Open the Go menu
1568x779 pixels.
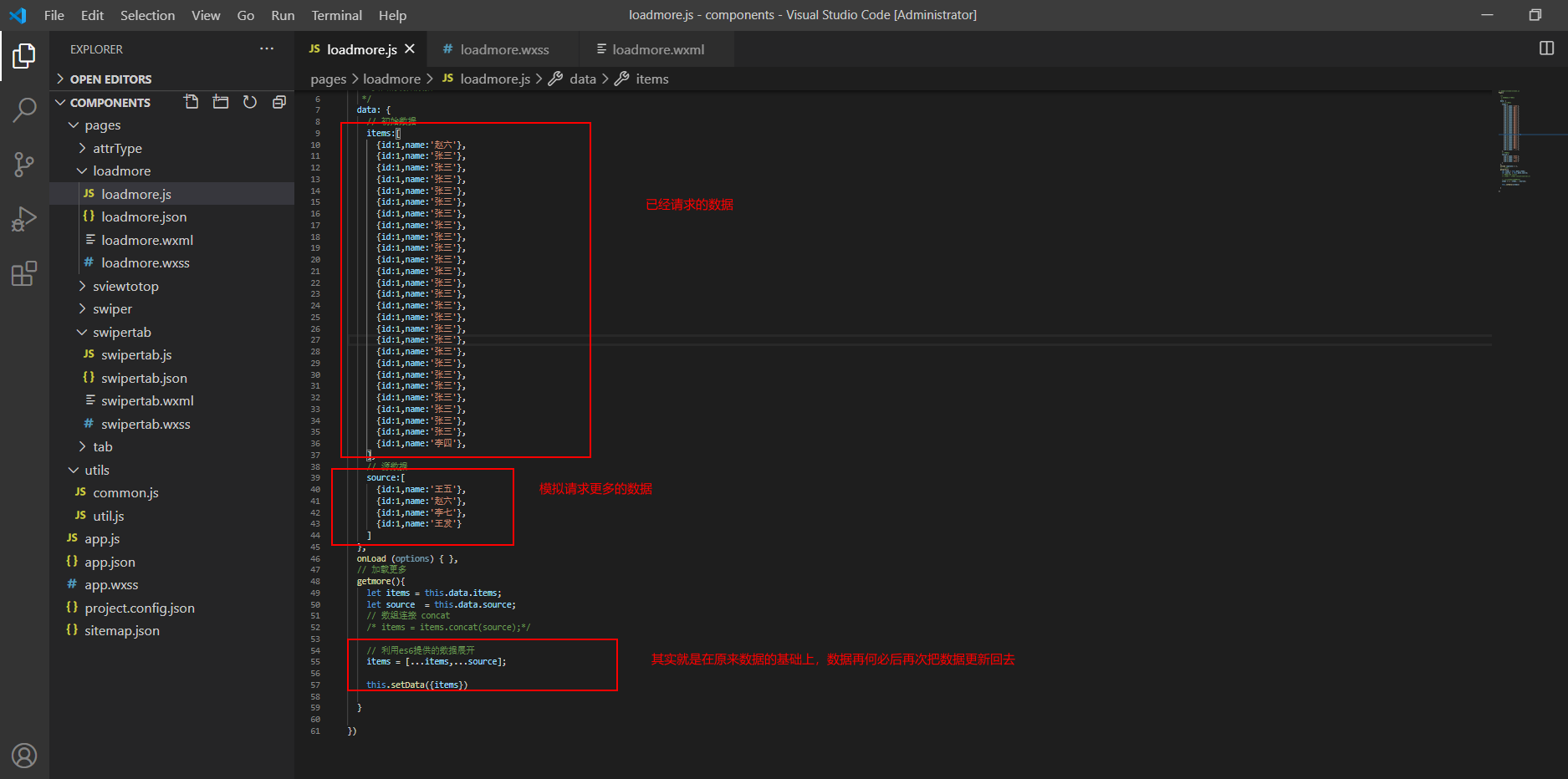point(246,15)
